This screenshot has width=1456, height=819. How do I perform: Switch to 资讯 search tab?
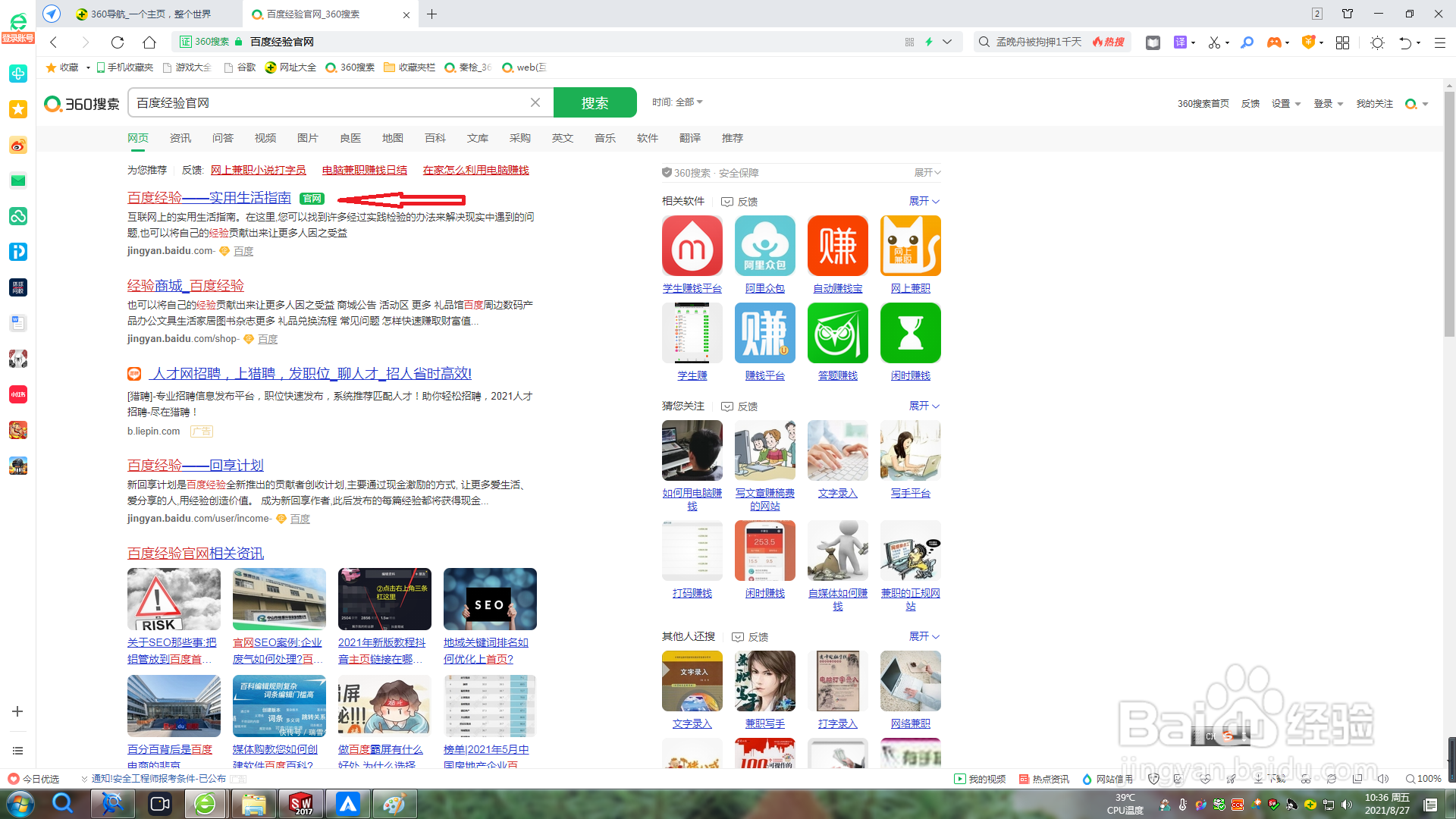click(180, 138)
